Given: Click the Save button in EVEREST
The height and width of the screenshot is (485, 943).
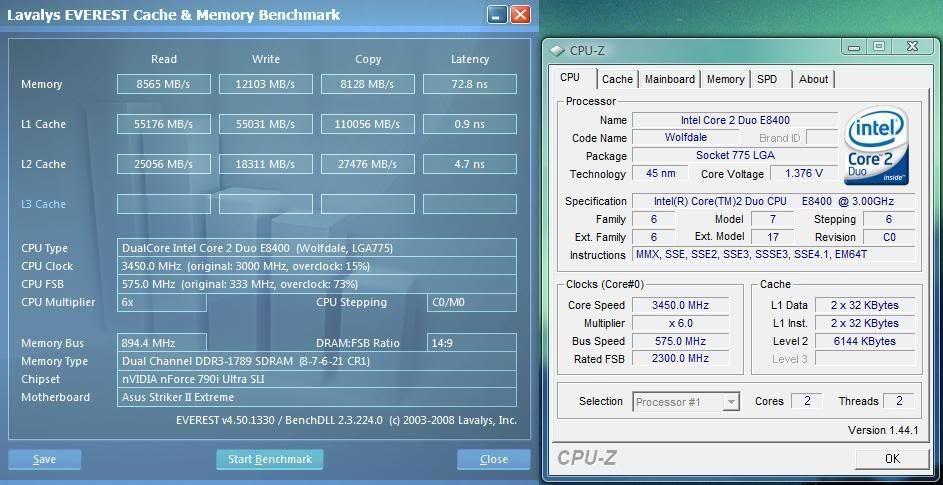Looking at the screenshot, I should (x=44, y=459).
